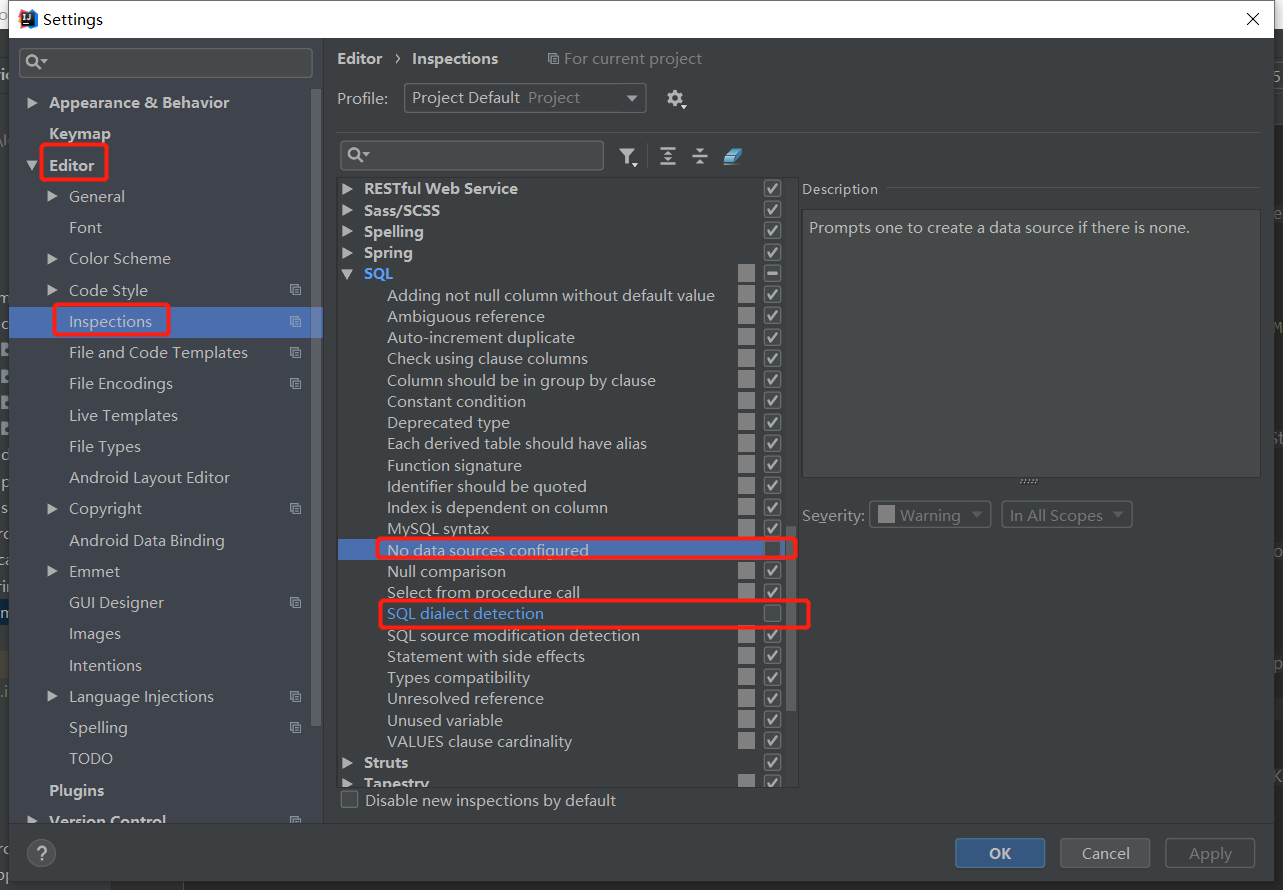Click the Collapse All inspections icon

(x=700, y=156)
